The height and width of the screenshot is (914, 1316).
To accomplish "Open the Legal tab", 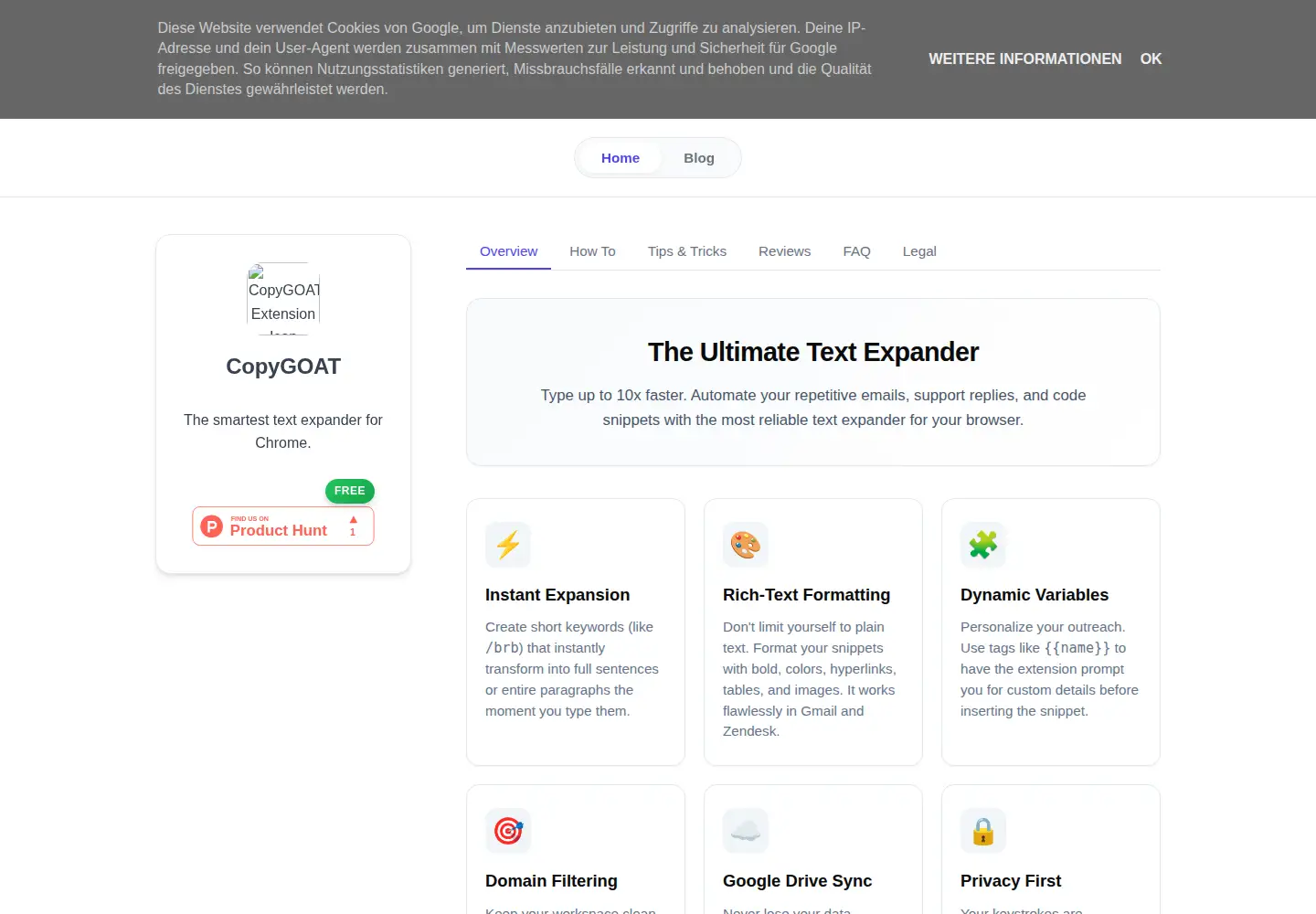I will click(x=919, y=251).
